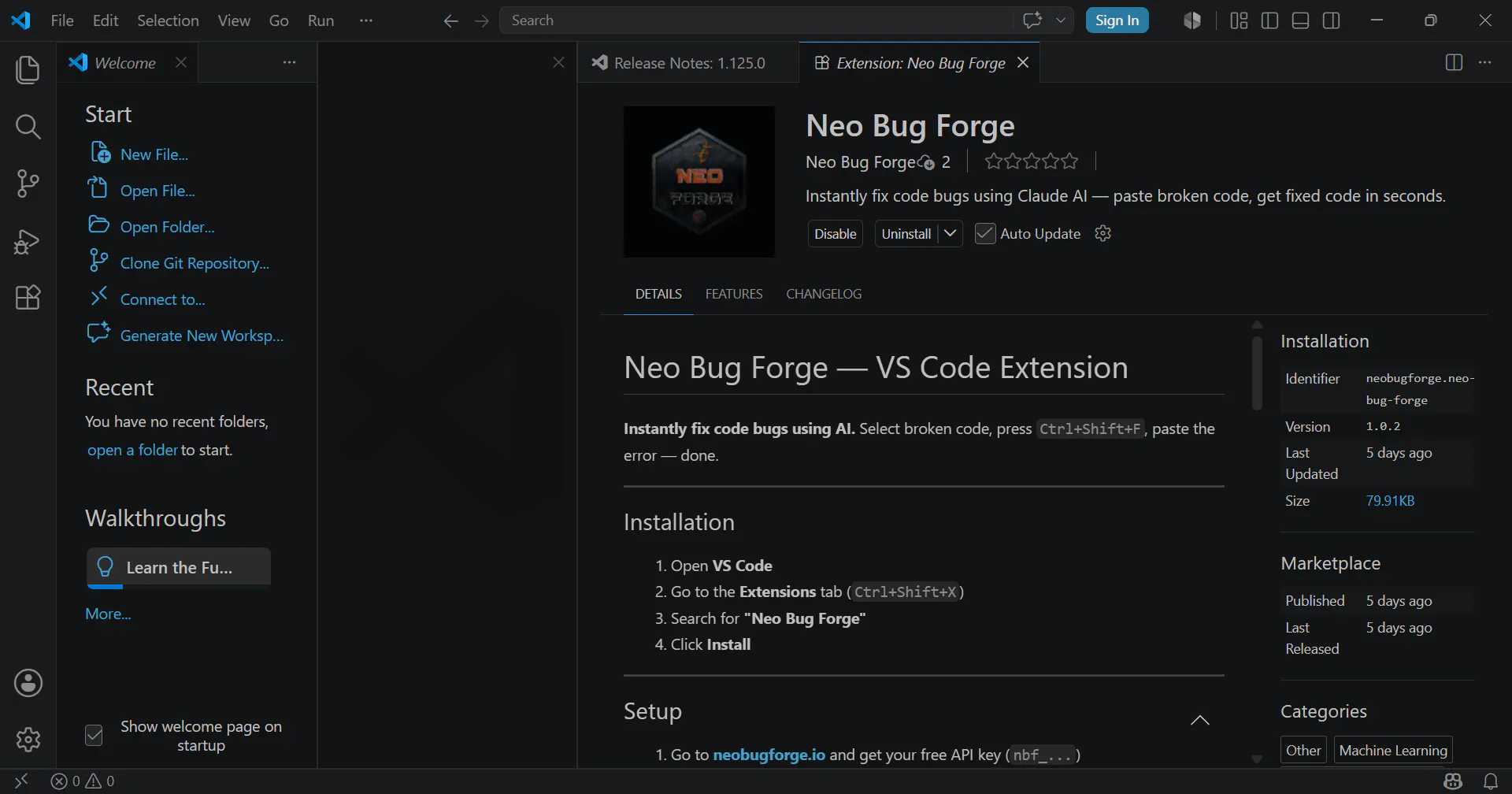Select the DETAILS tab
The image size is (1512, 794).
(x=658, y=294)
